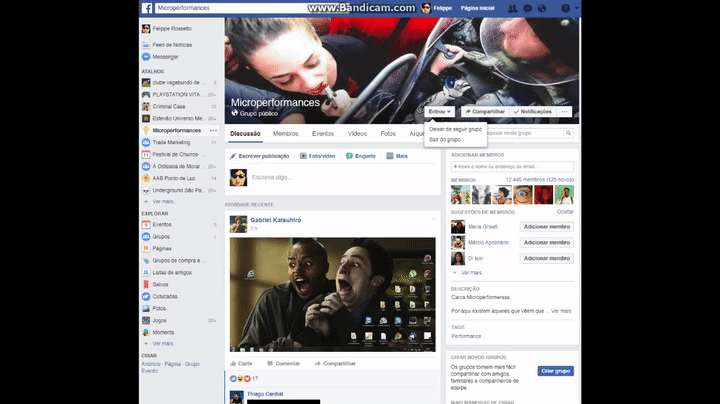This screenshot has width=720, height=404.
Task: Click the Facebook logo icon
Action: tap(146, 8)
